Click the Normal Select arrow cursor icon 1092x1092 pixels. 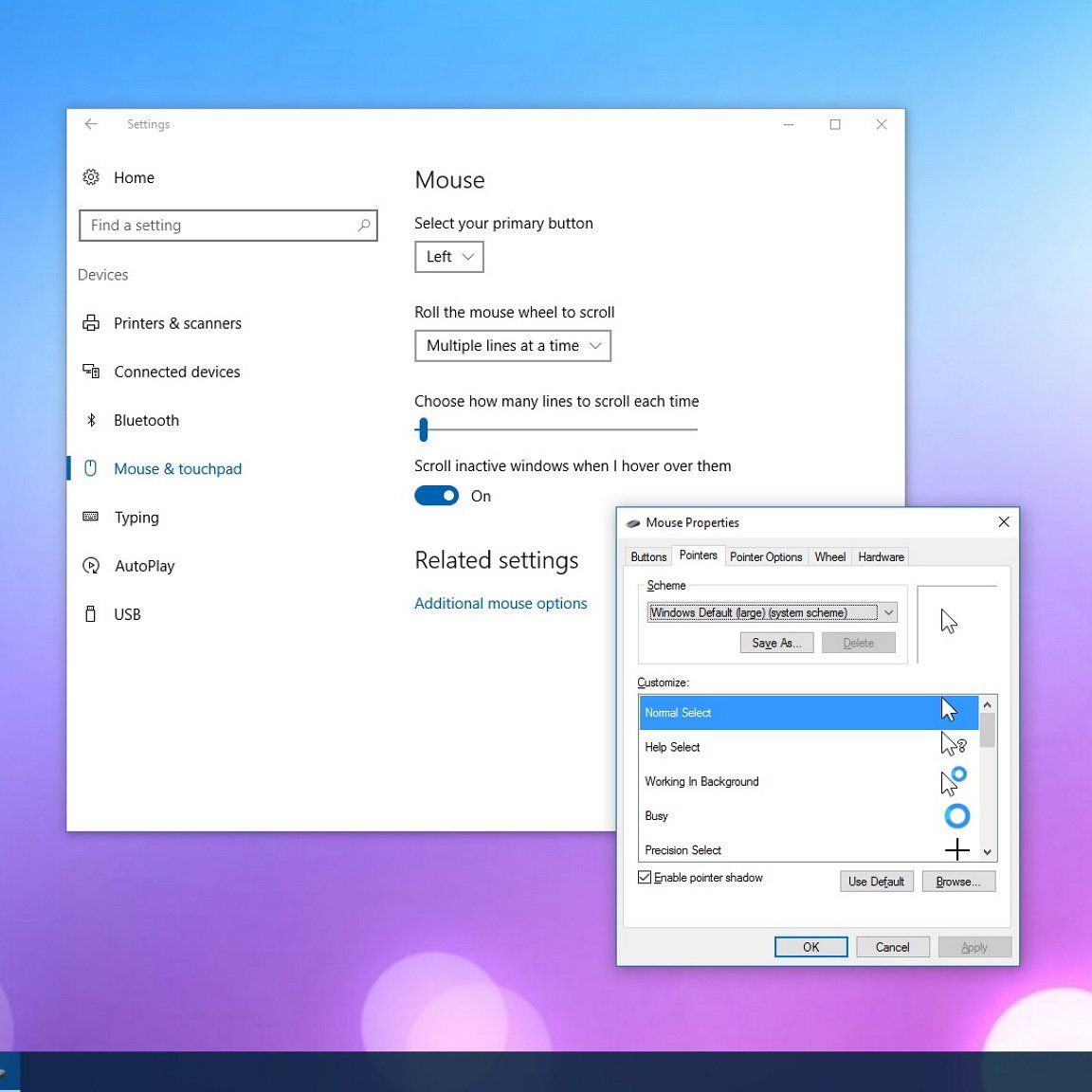pyautogui.click(x=949, y=710)
